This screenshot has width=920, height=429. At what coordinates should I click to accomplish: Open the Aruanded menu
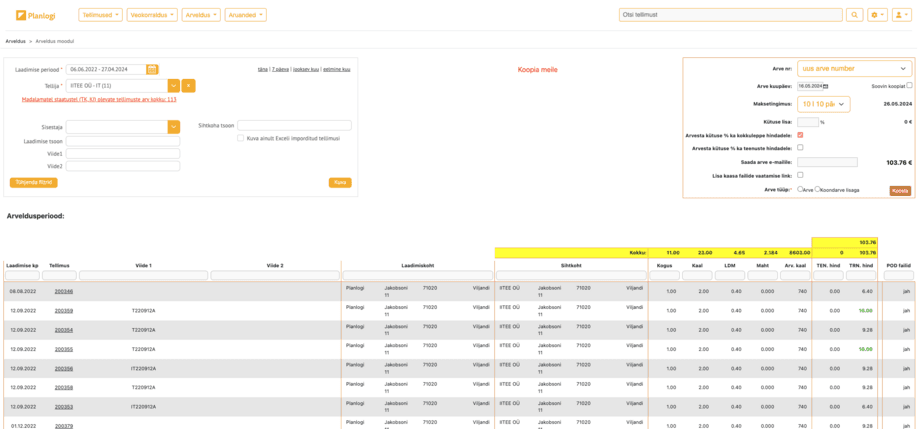tap(245, 15)
